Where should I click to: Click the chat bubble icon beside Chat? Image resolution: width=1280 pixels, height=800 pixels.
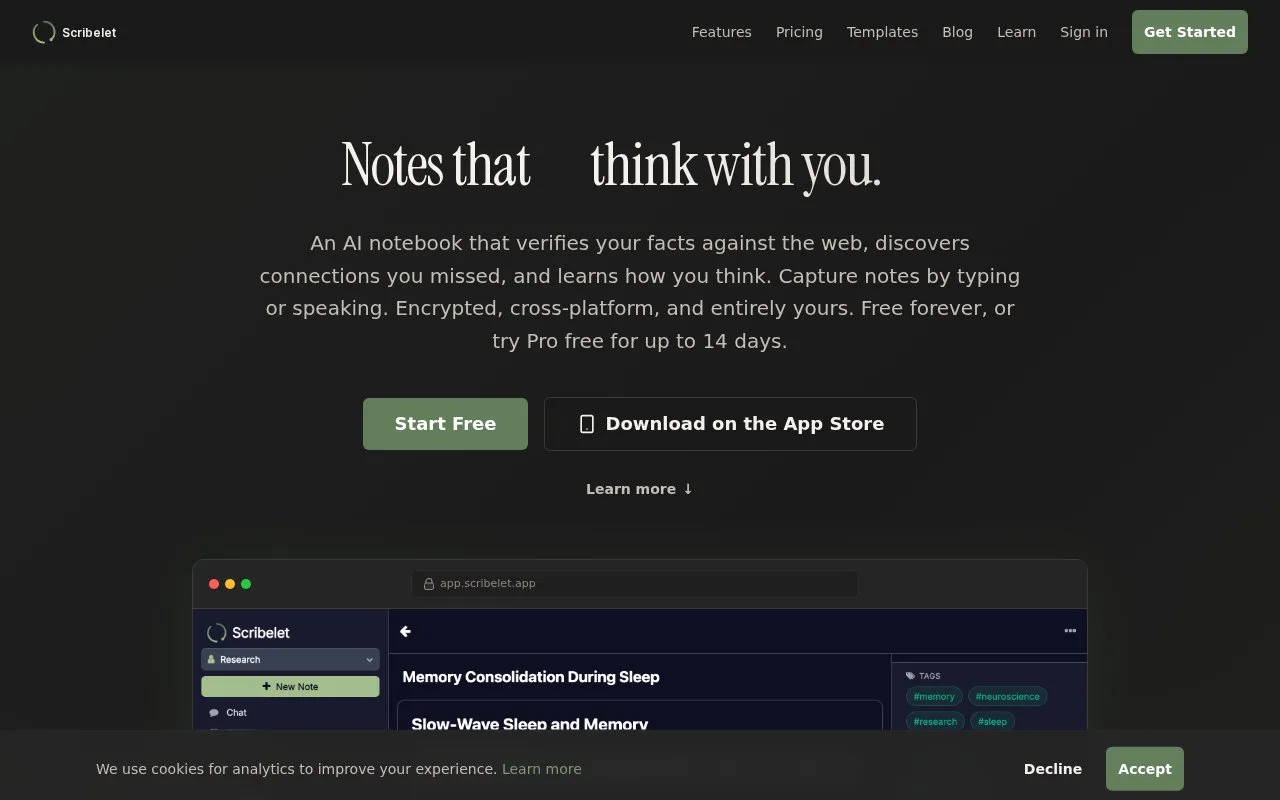pos(214,713)
